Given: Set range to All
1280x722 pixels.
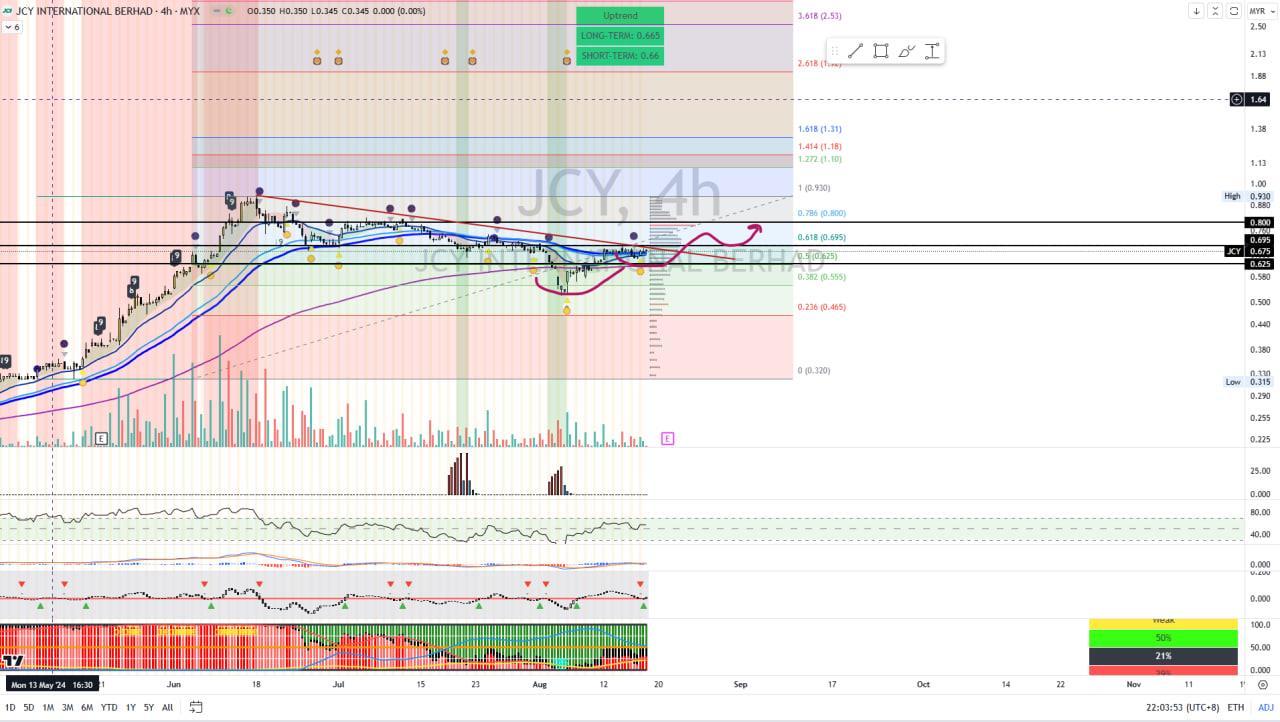Looking at the screenshot, I should [x=167, y=707].
